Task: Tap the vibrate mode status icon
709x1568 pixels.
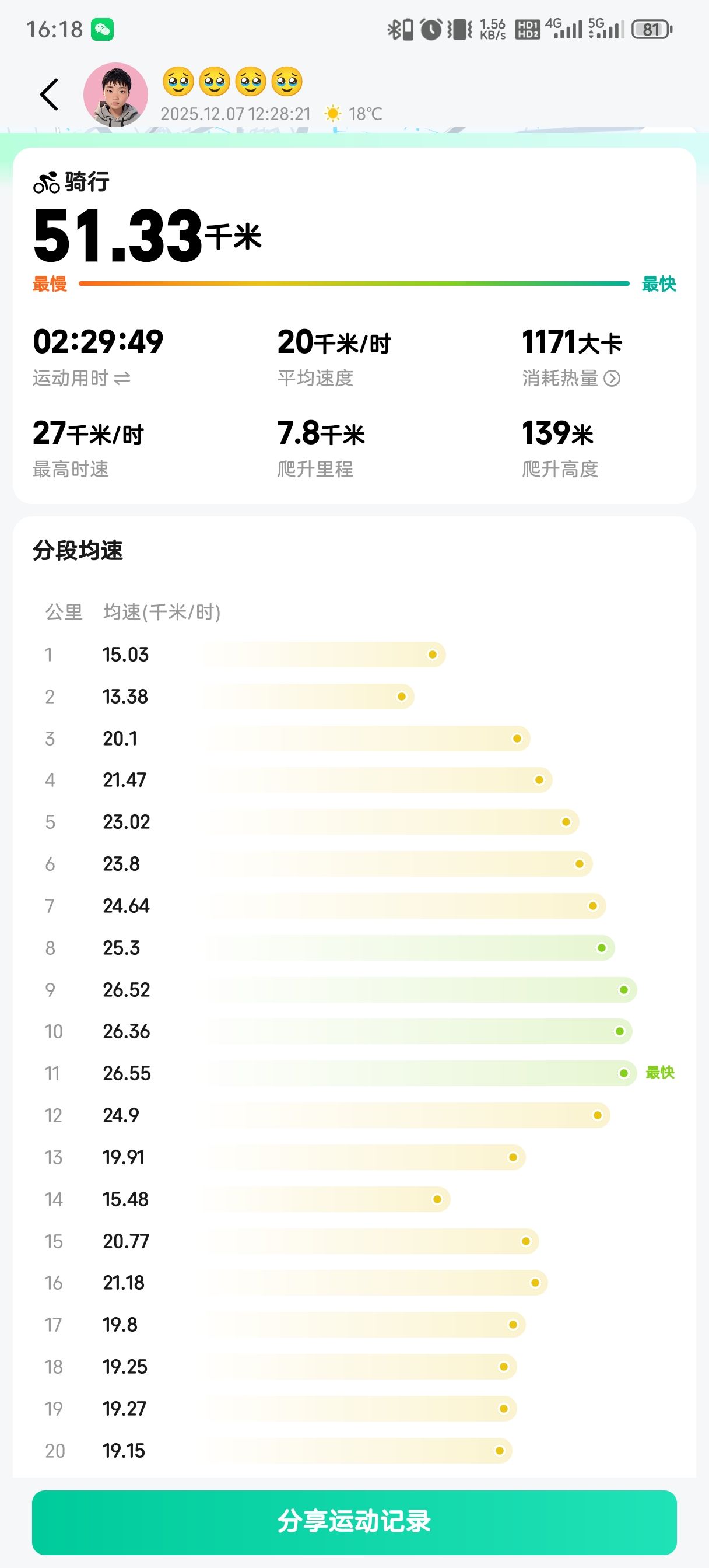Action: (x=460, y=29)
